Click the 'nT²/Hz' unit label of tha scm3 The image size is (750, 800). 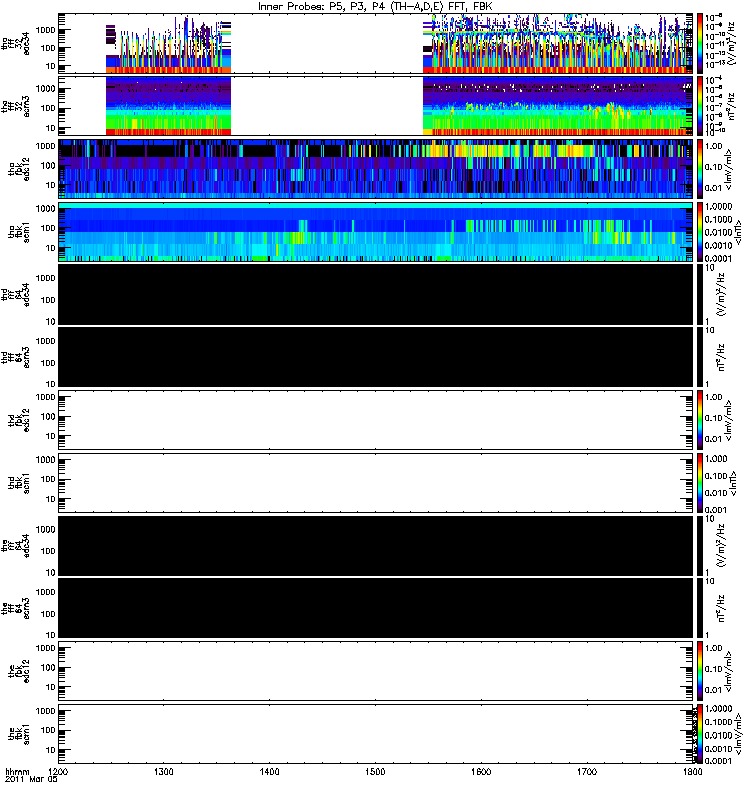pos(731,106)
